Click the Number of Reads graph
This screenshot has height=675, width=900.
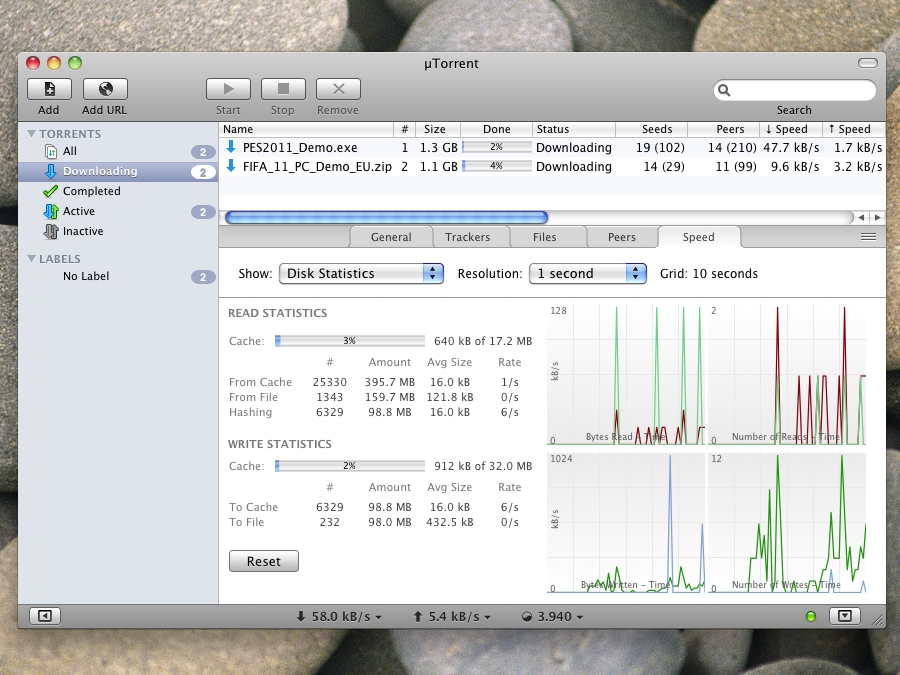click(787, 375)
